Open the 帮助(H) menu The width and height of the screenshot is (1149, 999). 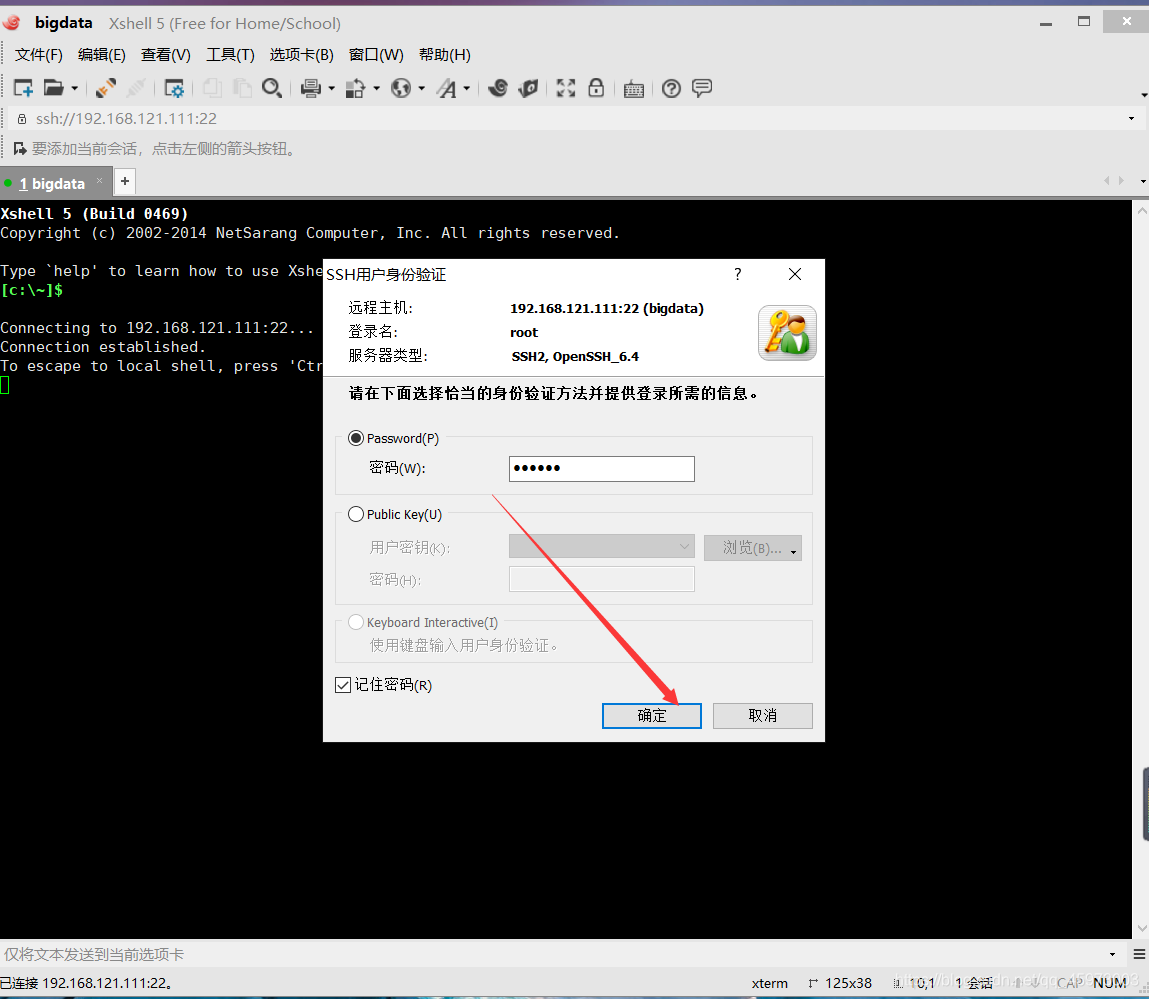coord(445,55)
